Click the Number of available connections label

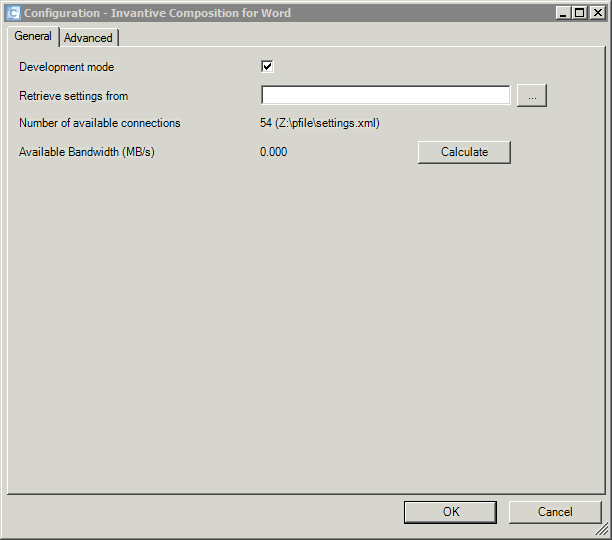(100, 123)
